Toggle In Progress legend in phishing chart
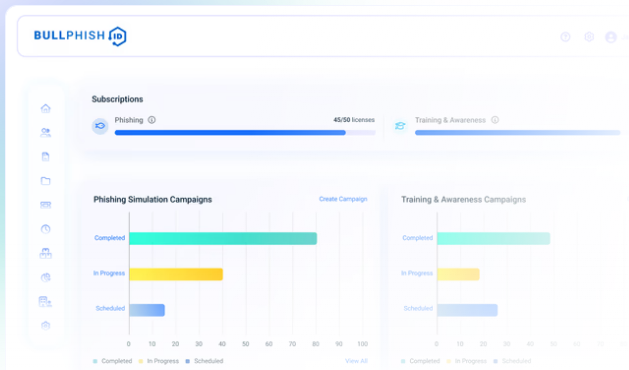The height and width of the screenshot is (370, 629). (159, 361)
